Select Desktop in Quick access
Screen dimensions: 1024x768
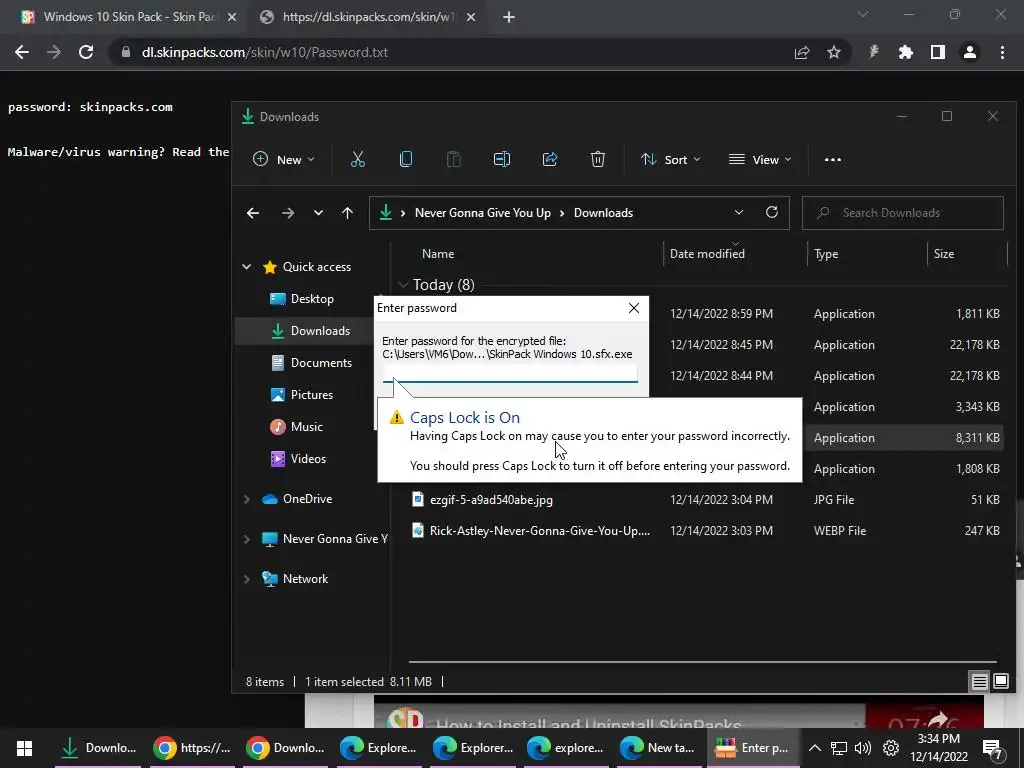tap(312, 299)
